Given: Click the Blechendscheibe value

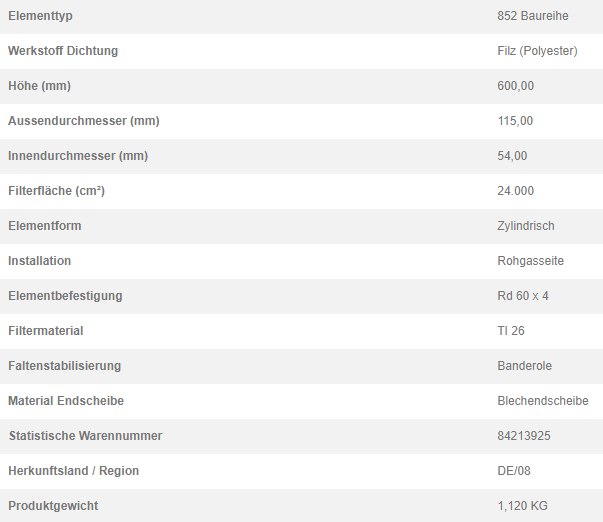Looking at the screenshot, I should tap(543, 401).
